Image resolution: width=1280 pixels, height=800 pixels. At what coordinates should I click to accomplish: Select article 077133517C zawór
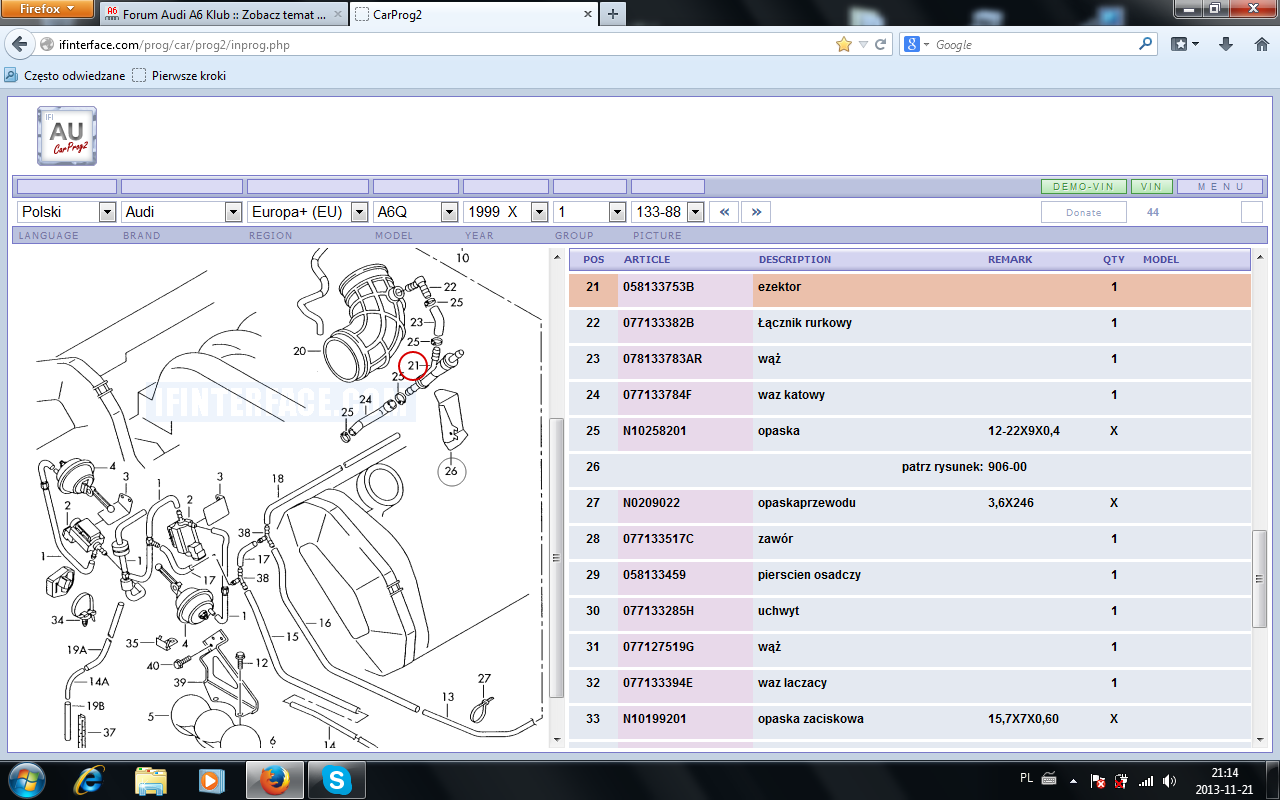coord(910,540)
